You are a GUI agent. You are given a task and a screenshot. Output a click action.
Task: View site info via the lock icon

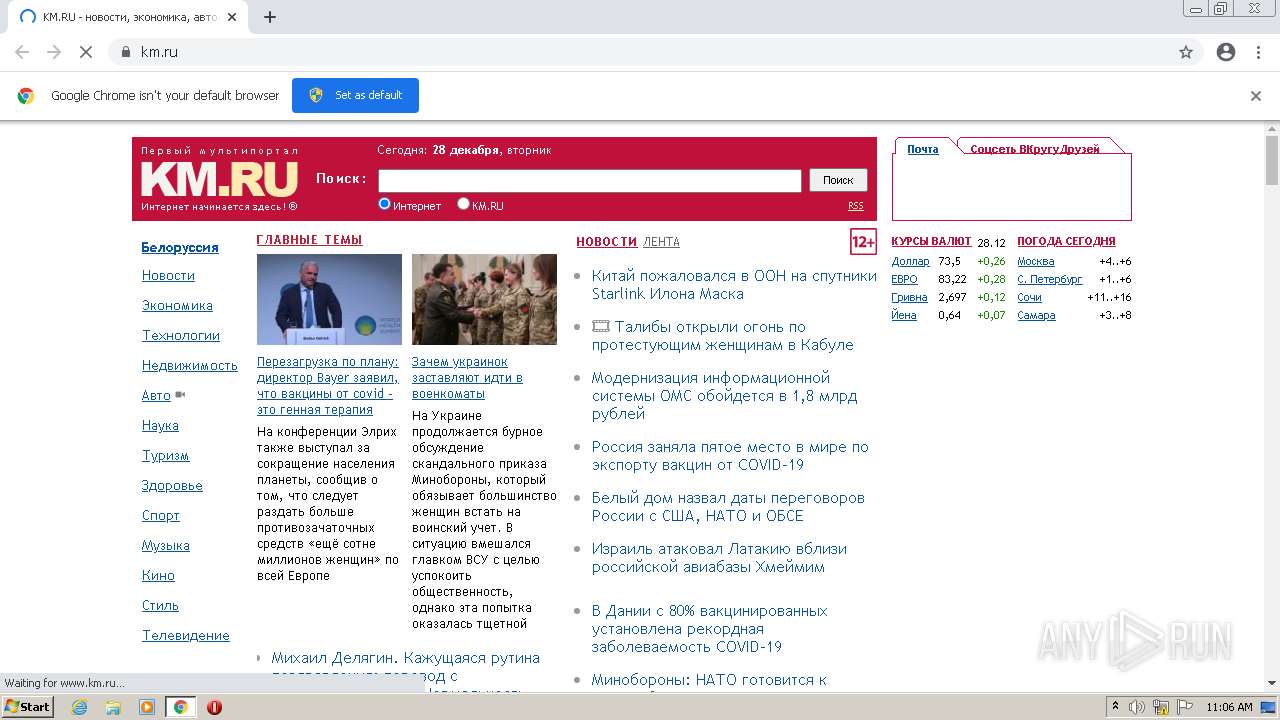tap(125, 52)
